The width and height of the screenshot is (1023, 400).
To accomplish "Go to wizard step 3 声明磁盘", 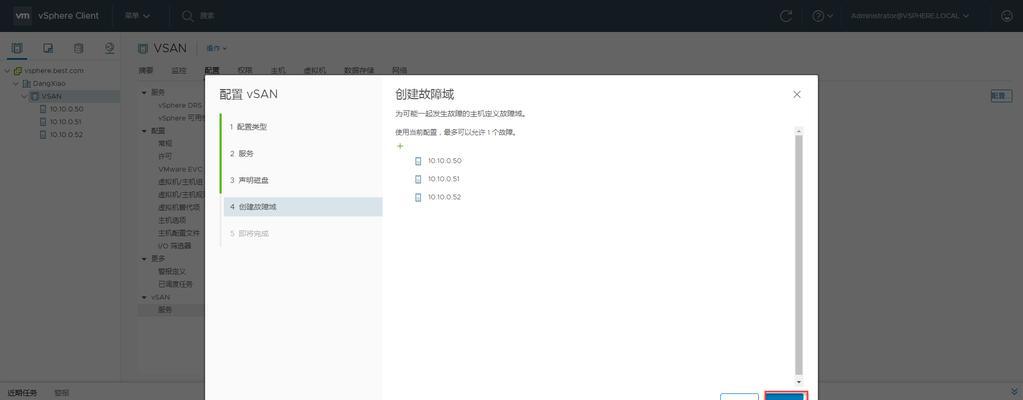I will click(248, 180).
